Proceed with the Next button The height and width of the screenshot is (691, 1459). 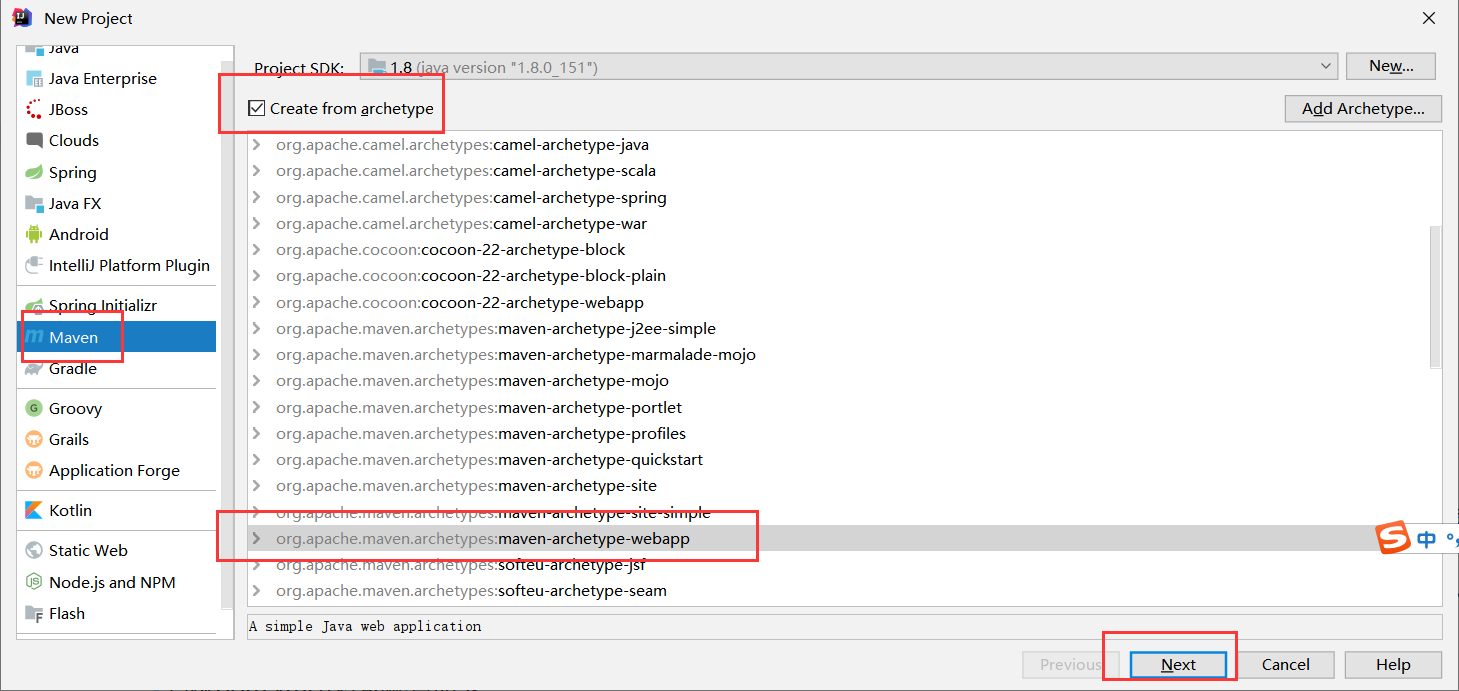1178,665
